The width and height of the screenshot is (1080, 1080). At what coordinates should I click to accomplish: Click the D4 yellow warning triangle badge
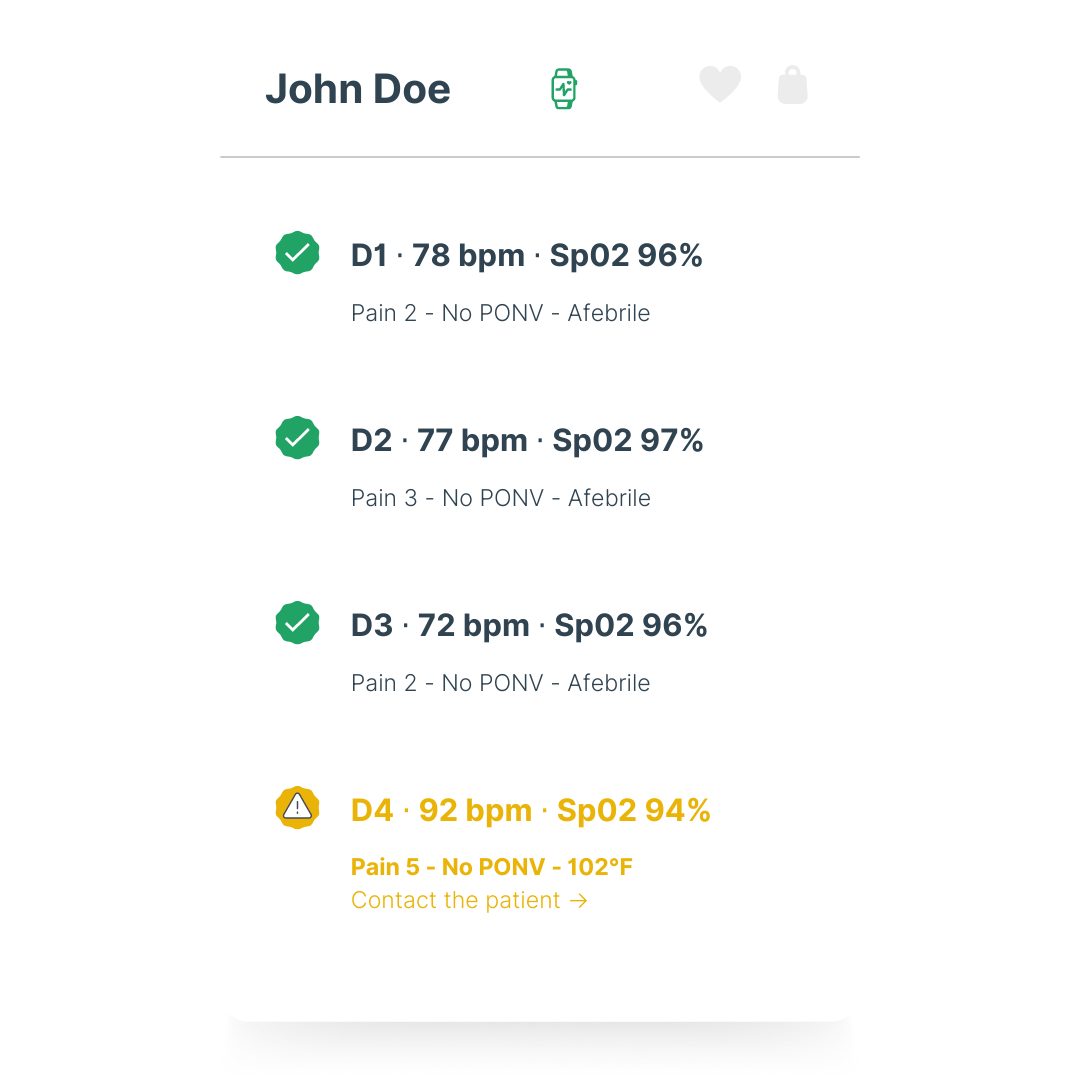click(297, 808)
